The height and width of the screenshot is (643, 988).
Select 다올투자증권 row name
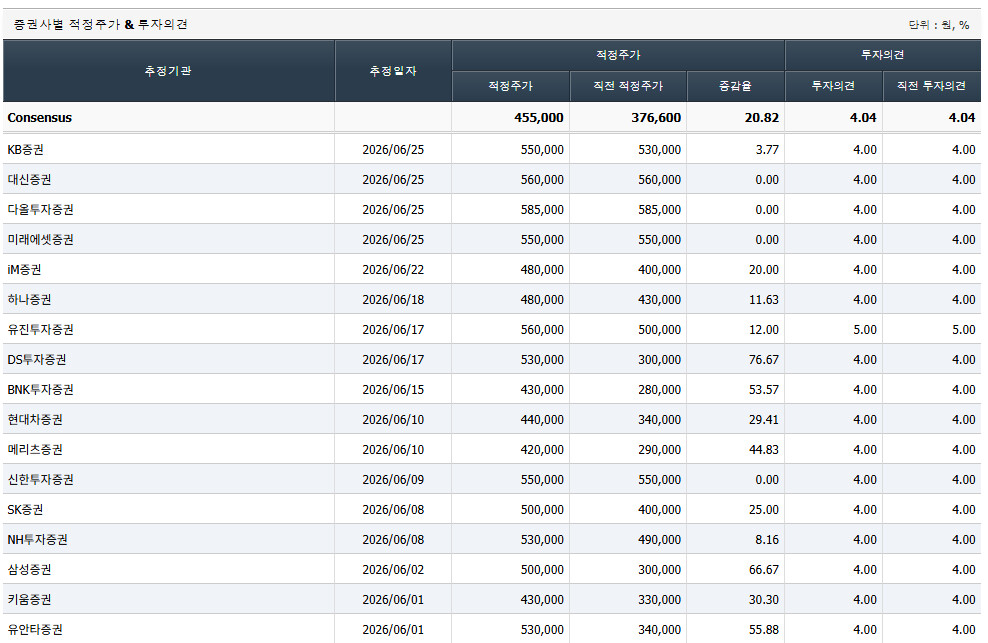tap(40, 210)
